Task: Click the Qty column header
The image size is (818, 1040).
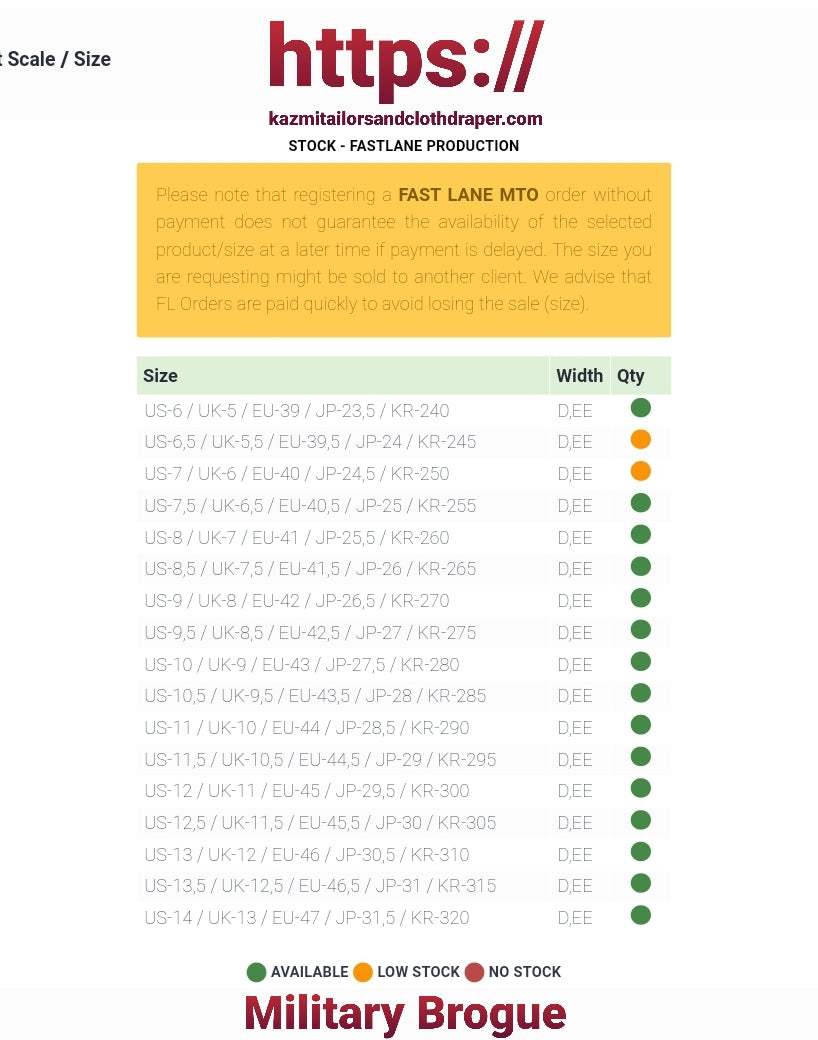Action: tap(631, 376)
